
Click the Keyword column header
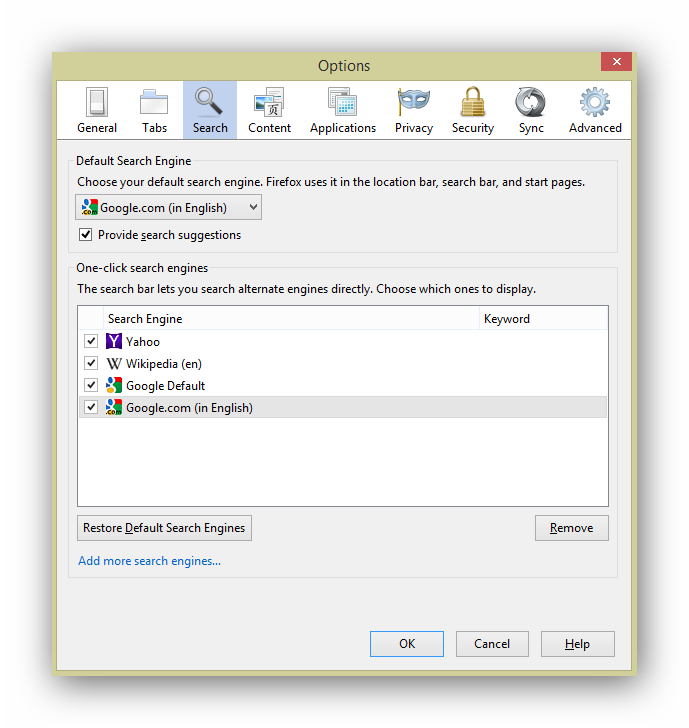pyautogui.click(x=543, y=318)
